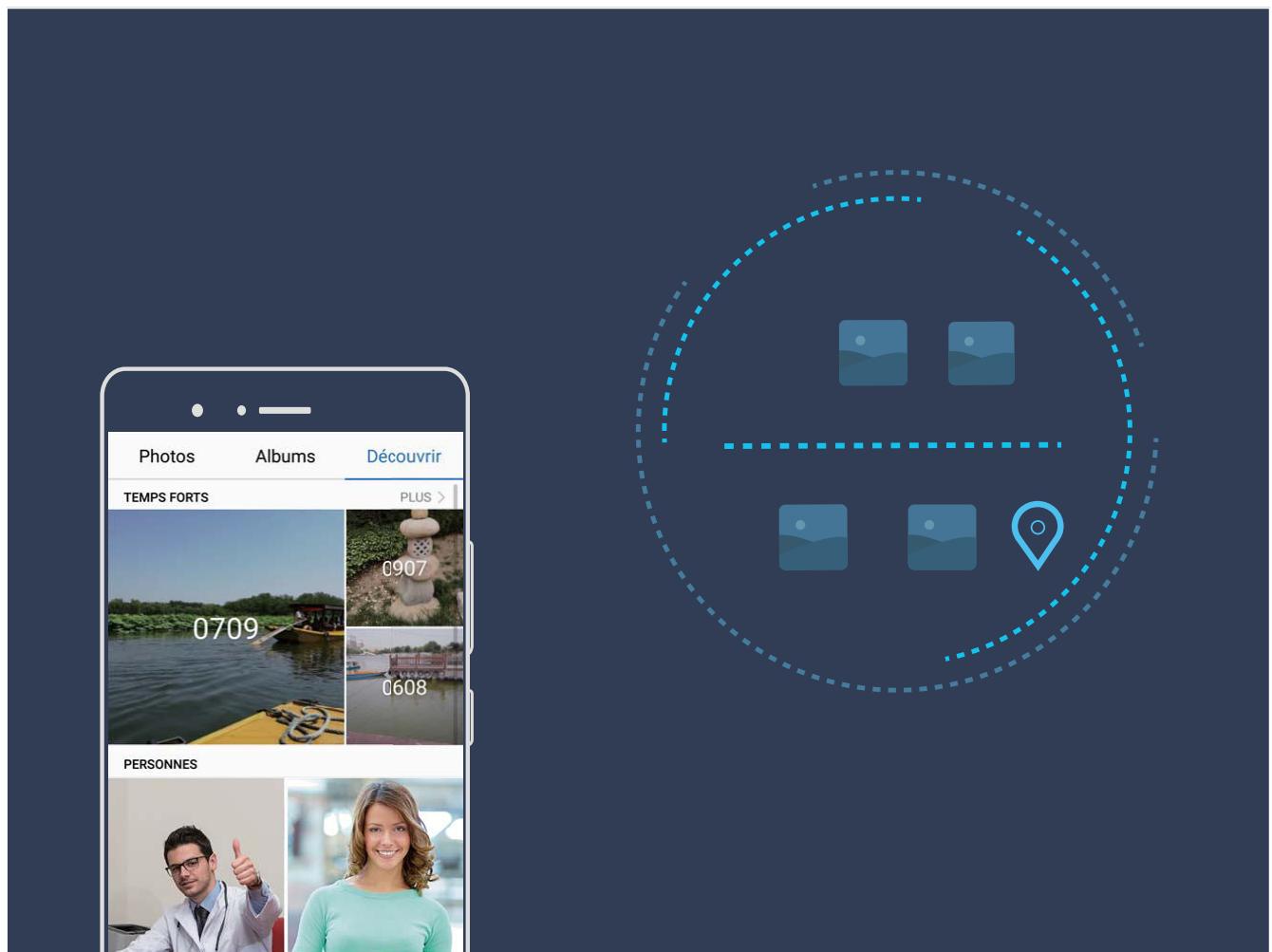Click the picture icon beside the location pin
The width and height of the screenshot is (1272, 952).
[941, 537]
